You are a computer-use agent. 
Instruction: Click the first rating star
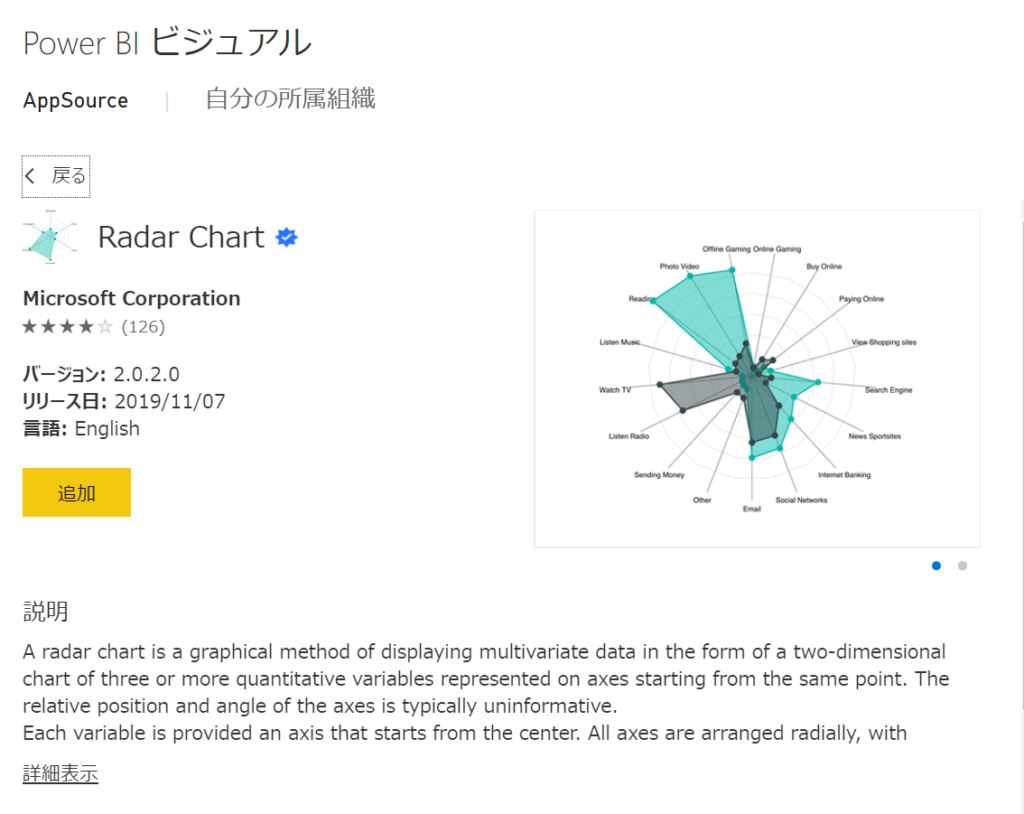(29, 326)
